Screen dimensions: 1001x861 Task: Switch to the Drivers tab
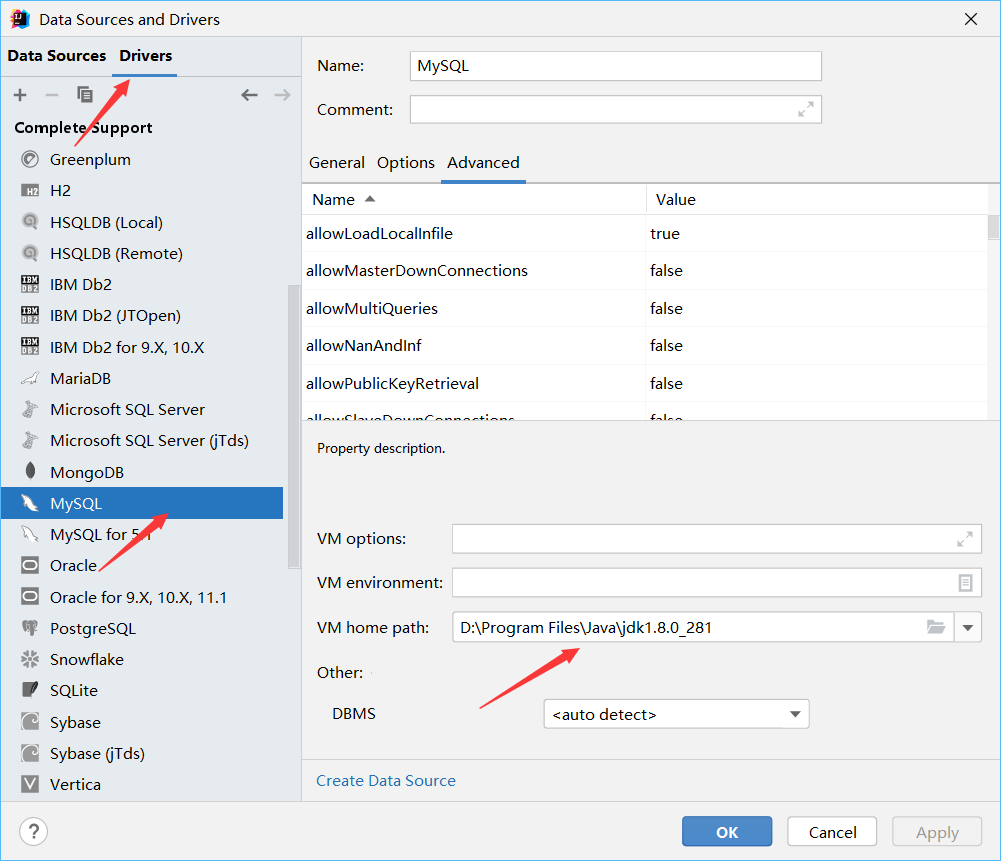tap(146, 56)
